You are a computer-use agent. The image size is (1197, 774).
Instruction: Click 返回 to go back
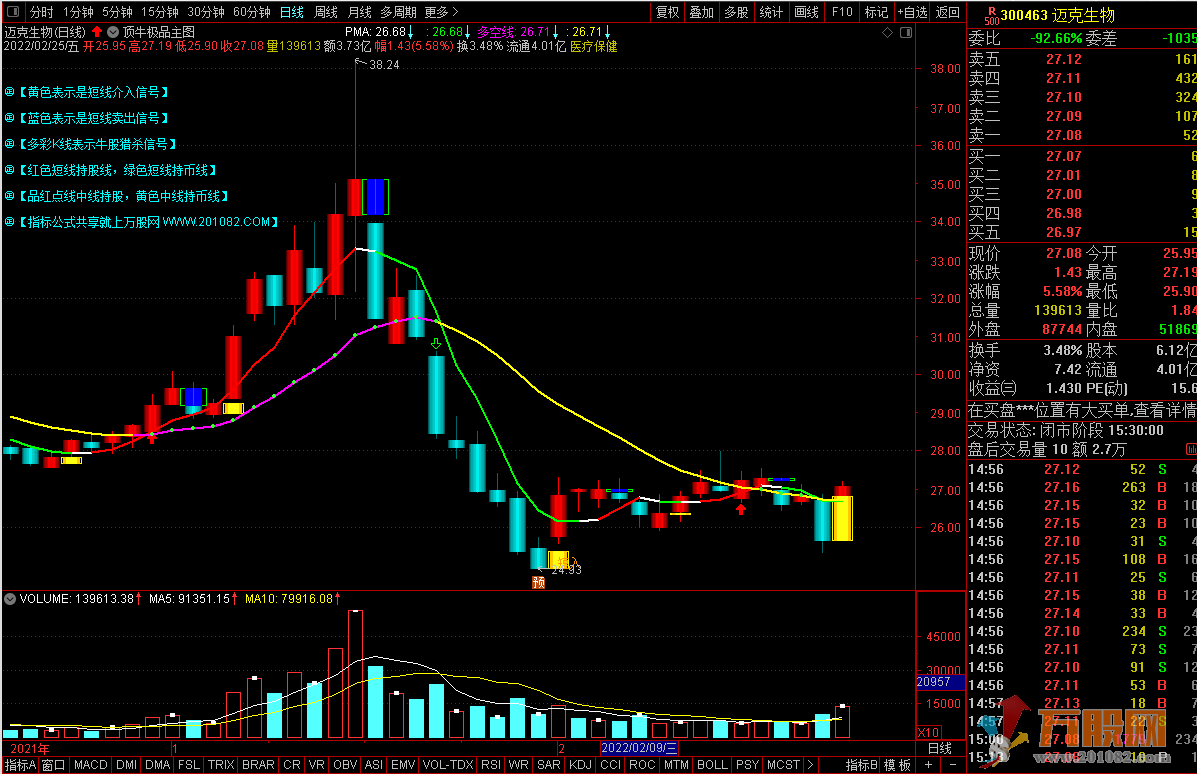coord(947,12)
